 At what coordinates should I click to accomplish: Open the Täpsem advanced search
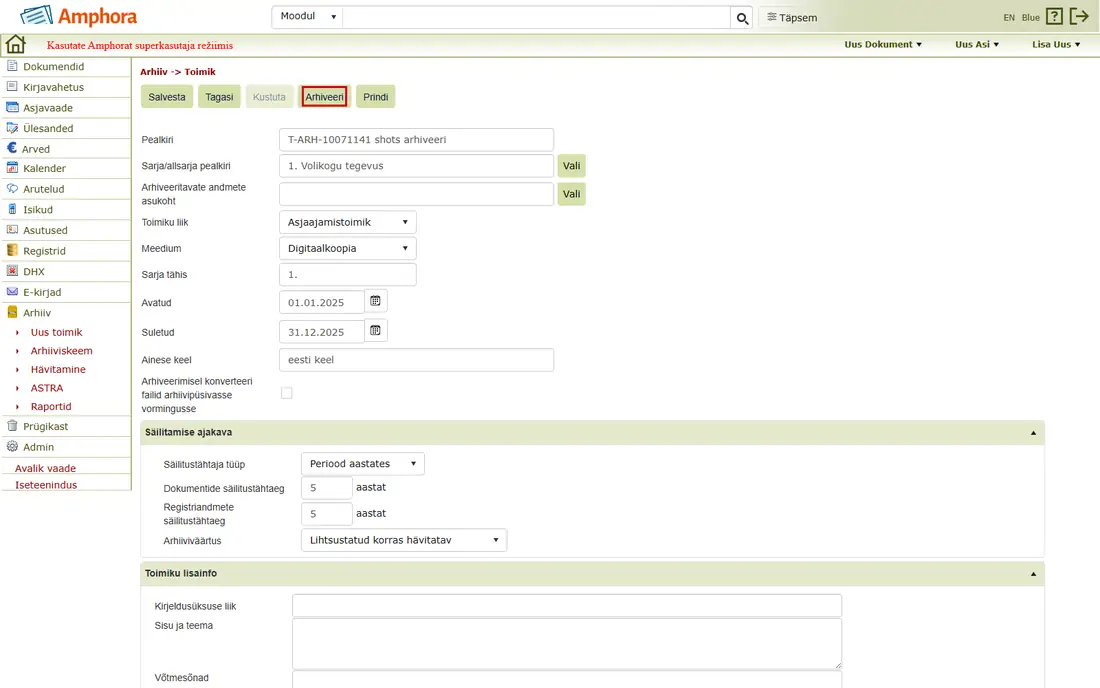coord(792,18)
